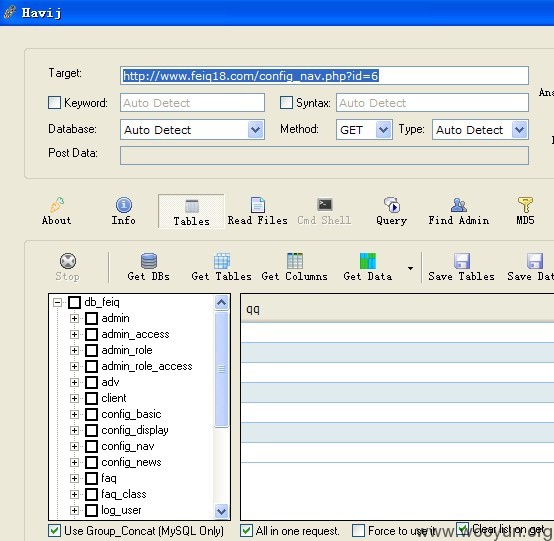Enable the Keyword checkbox

click(54, 102)
